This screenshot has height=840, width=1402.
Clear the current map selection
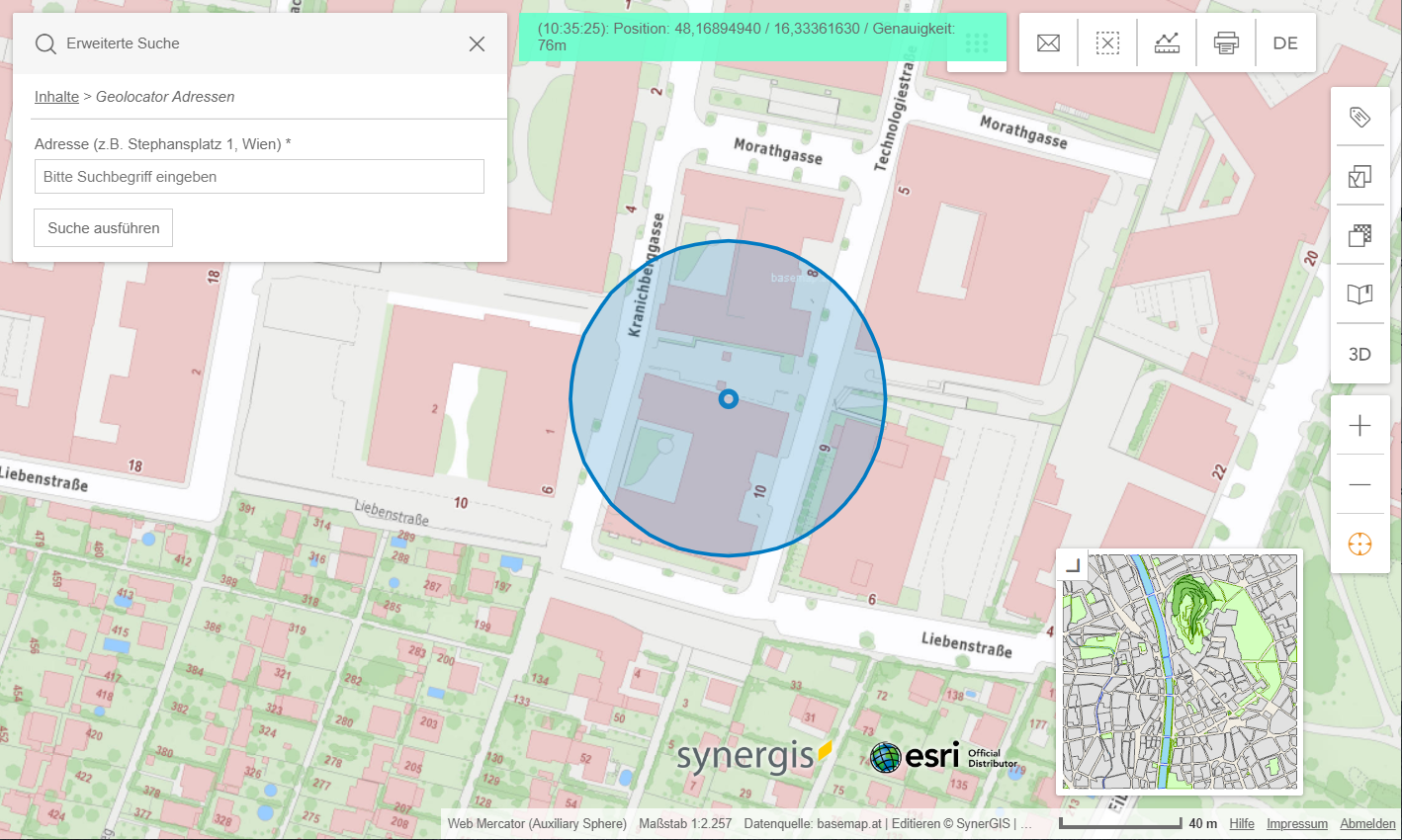[x=1107, y=42]
